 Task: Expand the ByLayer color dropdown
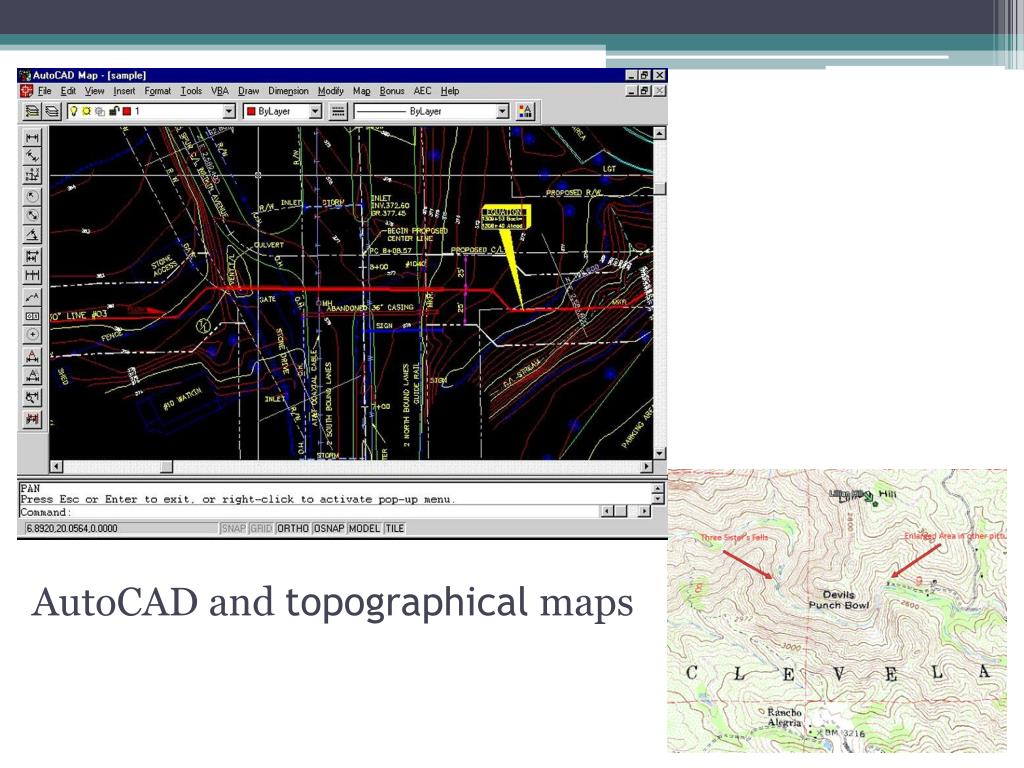tap(315, 112)
